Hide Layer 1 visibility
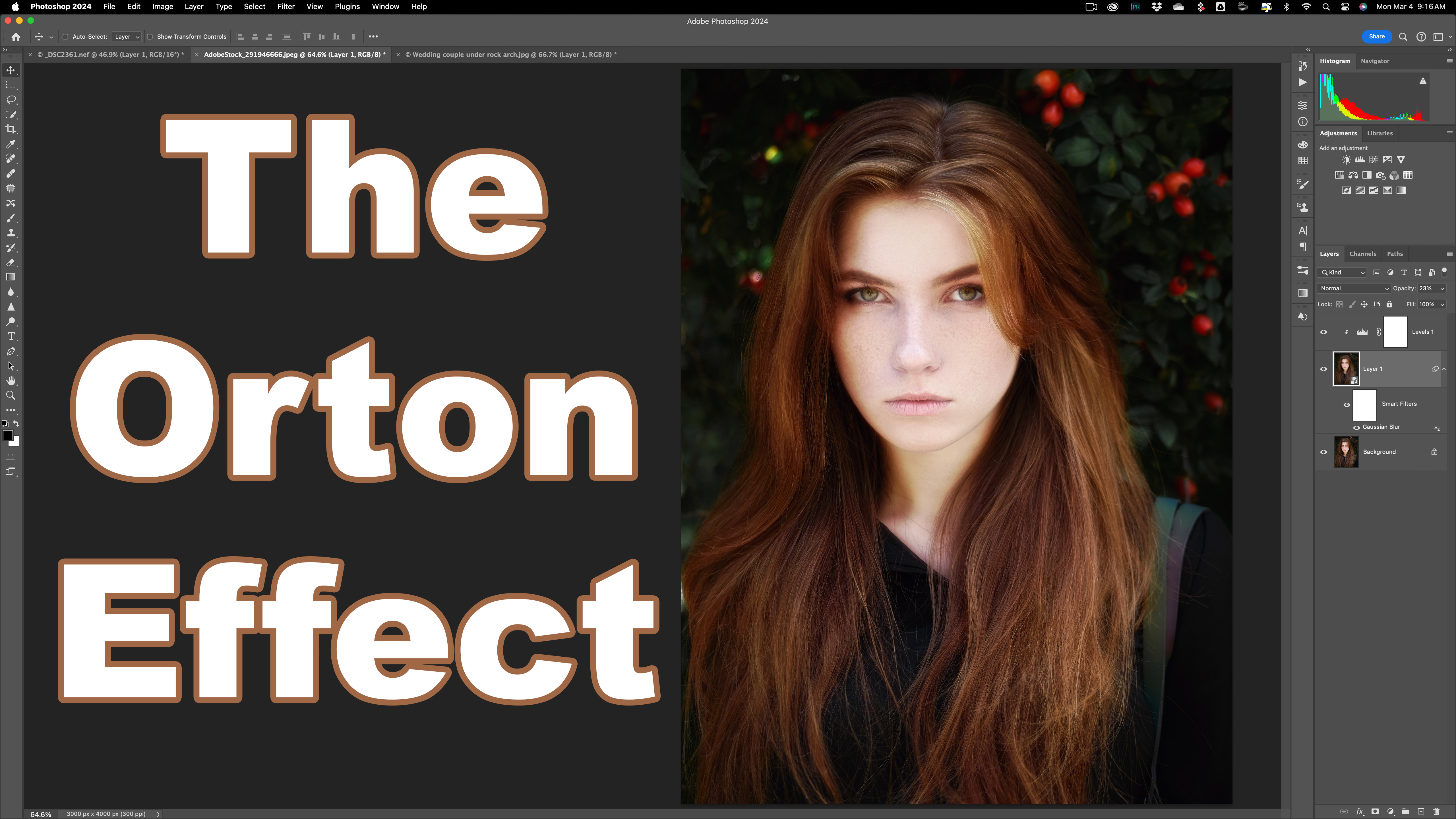Image resolution: width=1456 pixels, height=819 pixels. [x=1324, y=369]
